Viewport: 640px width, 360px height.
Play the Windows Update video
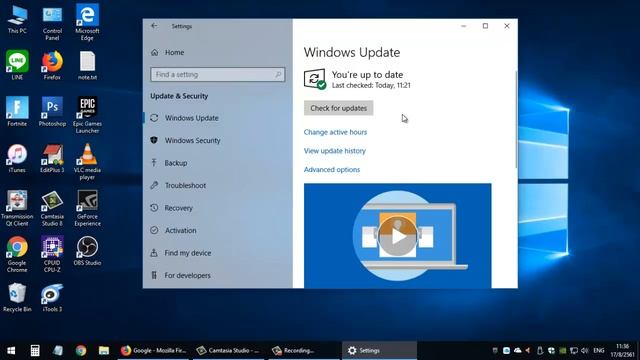click(x=398, y=236)
